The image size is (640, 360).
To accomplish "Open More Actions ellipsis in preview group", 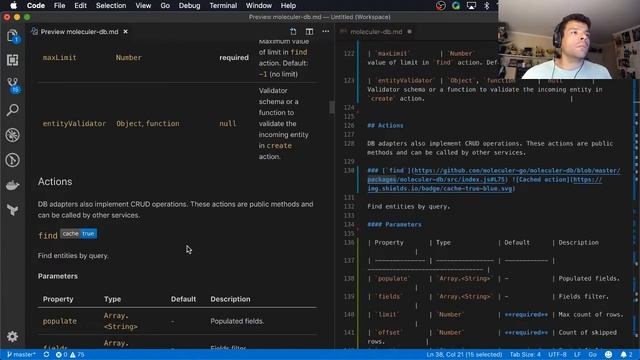I will click(x=326, y=31).
